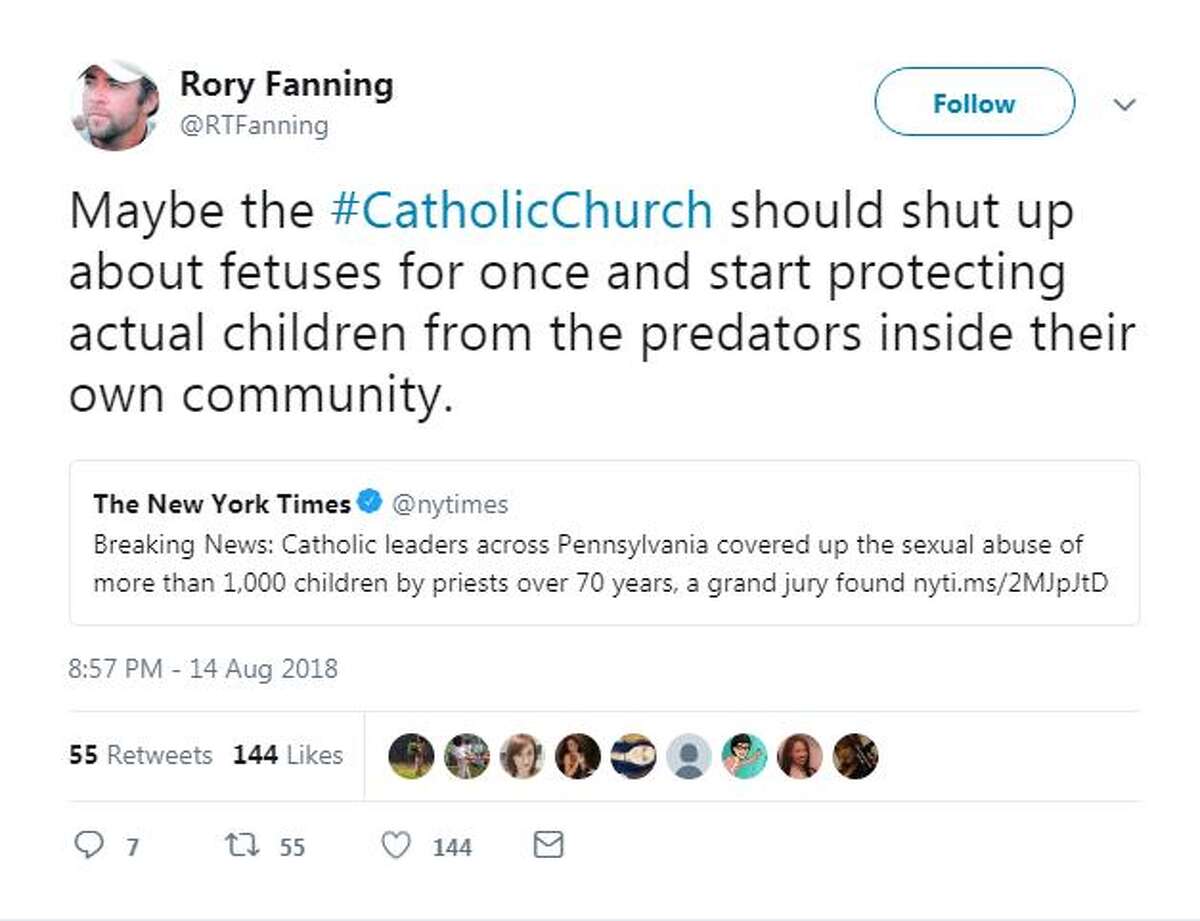Click the anonymous default avatar among the likers
Screen dimensions: 1200x921
688,757
